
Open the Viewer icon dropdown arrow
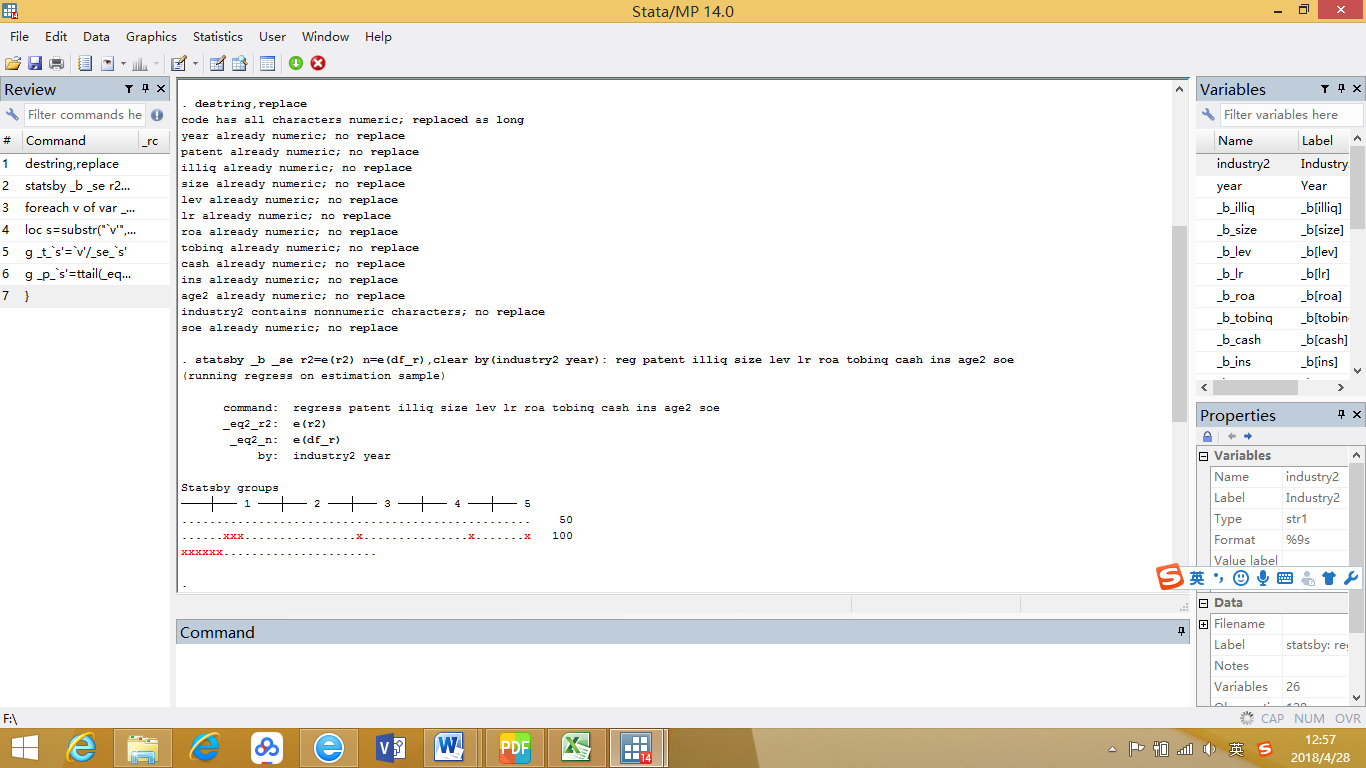coord(123,63)
